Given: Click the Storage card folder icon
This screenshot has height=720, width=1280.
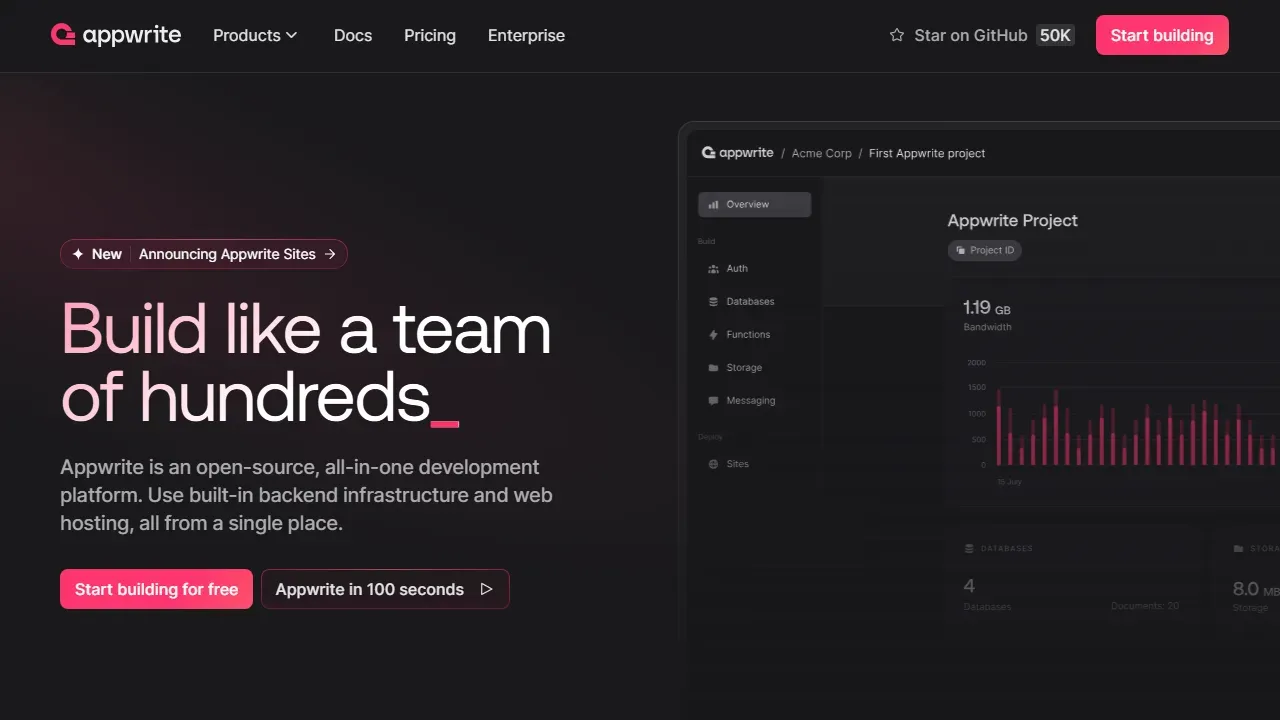Looking at the screenshot, I should pyautogui.click(x=1239, y=549).
